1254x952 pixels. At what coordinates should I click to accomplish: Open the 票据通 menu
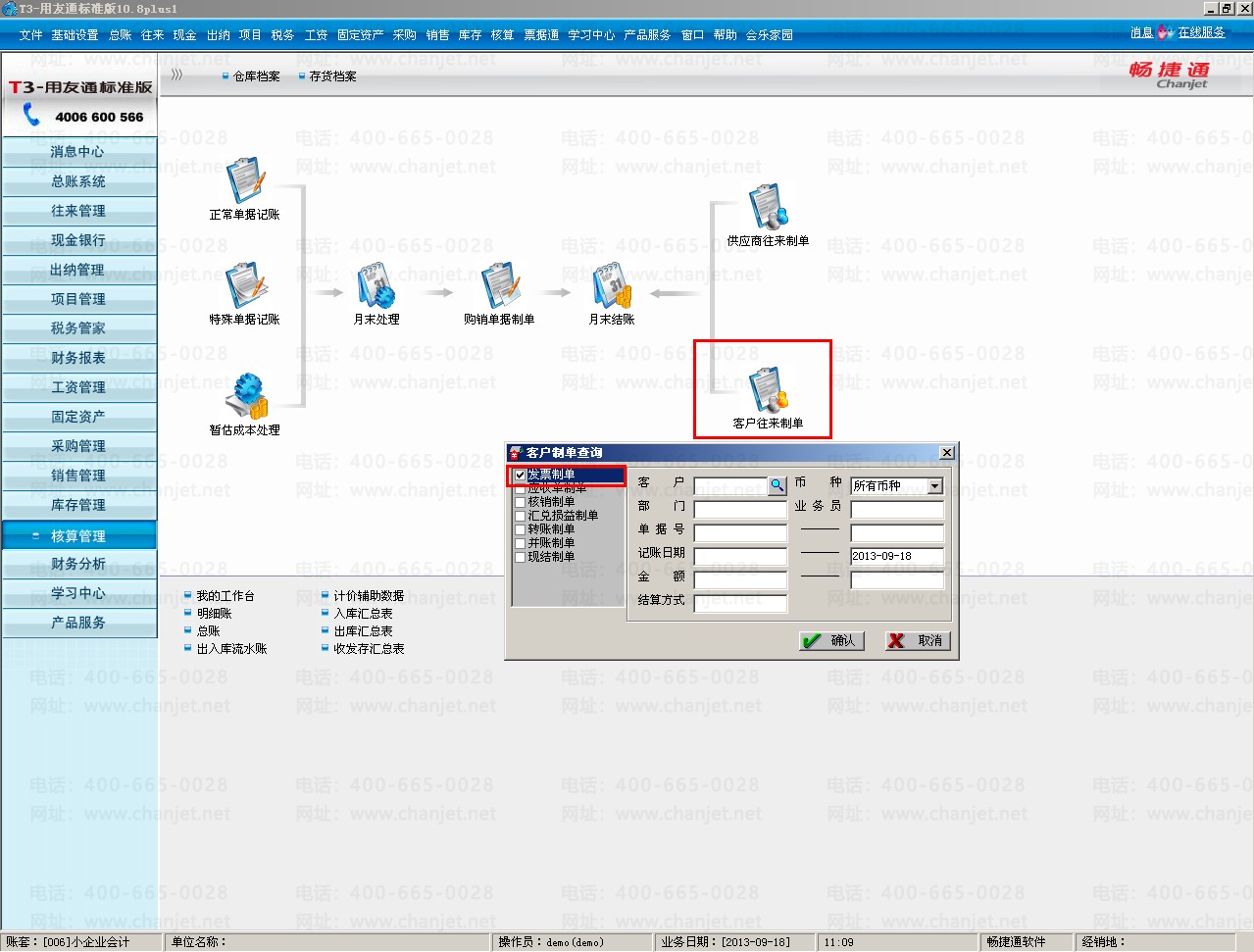click(541, 34)
